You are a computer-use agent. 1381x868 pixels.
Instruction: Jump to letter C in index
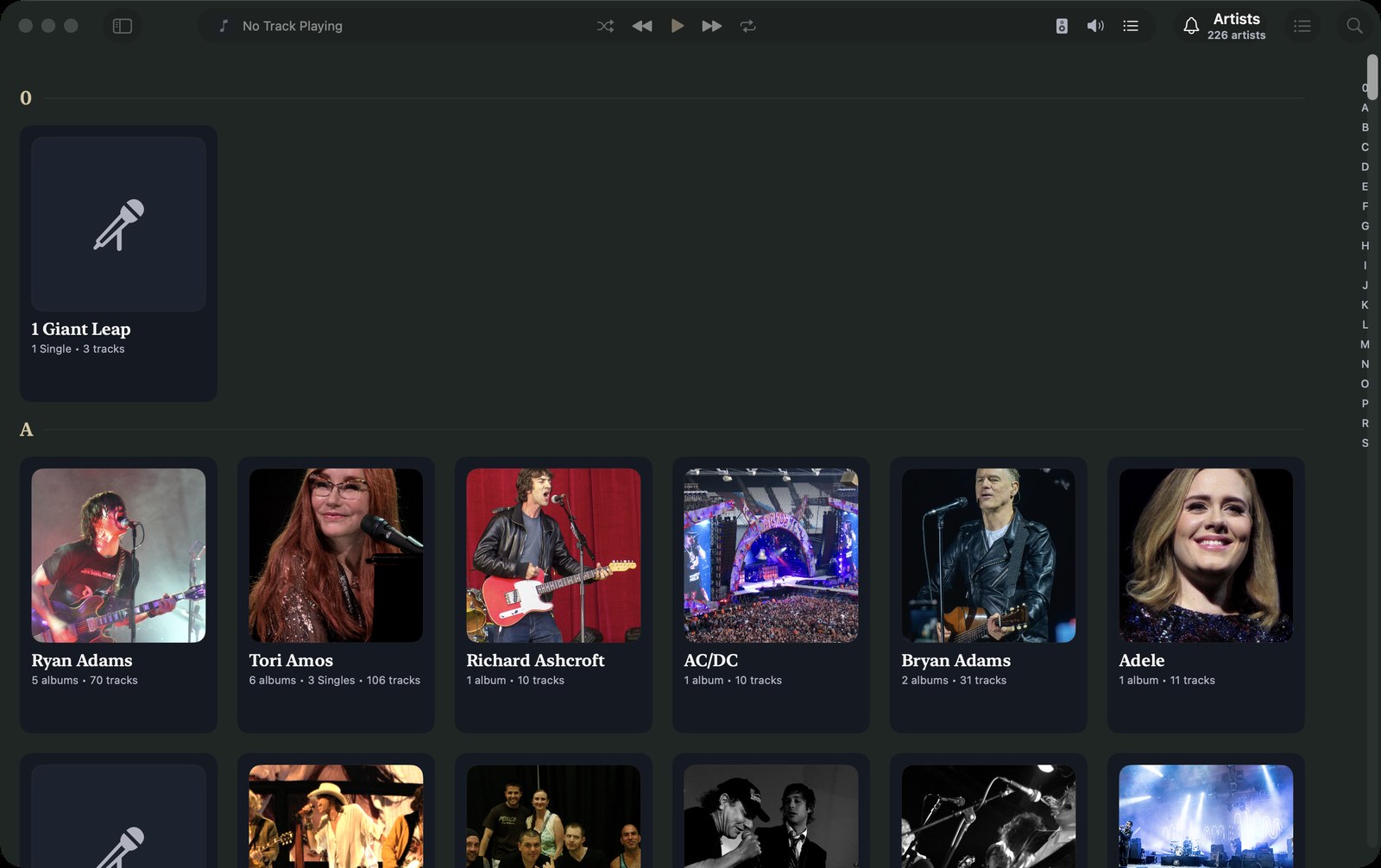click(x=1365, y=148)
